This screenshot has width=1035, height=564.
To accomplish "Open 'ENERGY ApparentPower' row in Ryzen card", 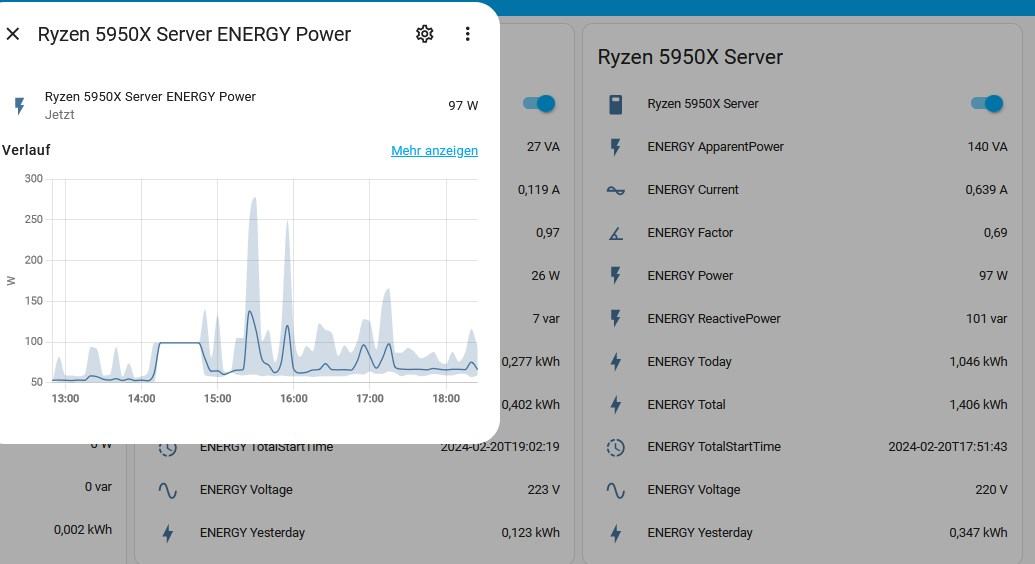I will coord(715,147).
